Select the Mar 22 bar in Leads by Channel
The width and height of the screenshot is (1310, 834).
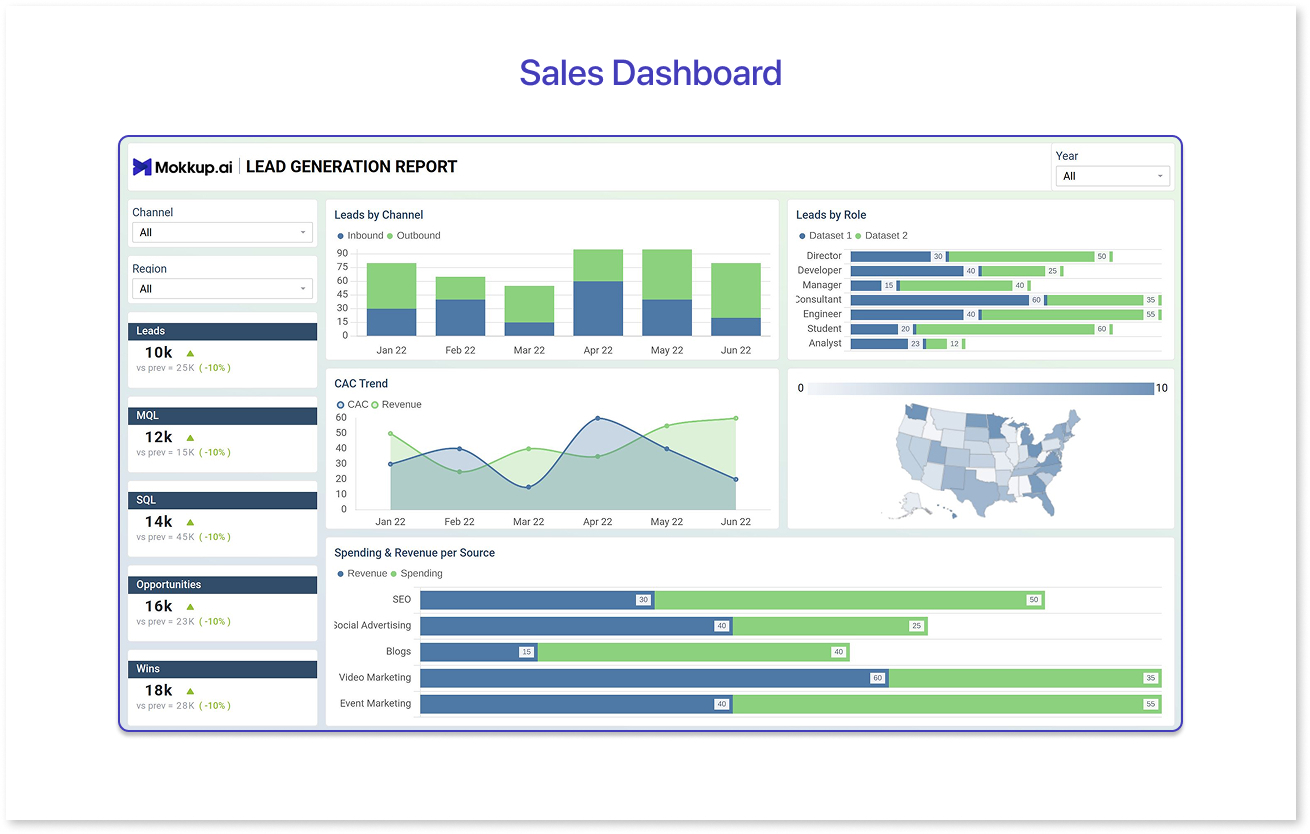529,311
